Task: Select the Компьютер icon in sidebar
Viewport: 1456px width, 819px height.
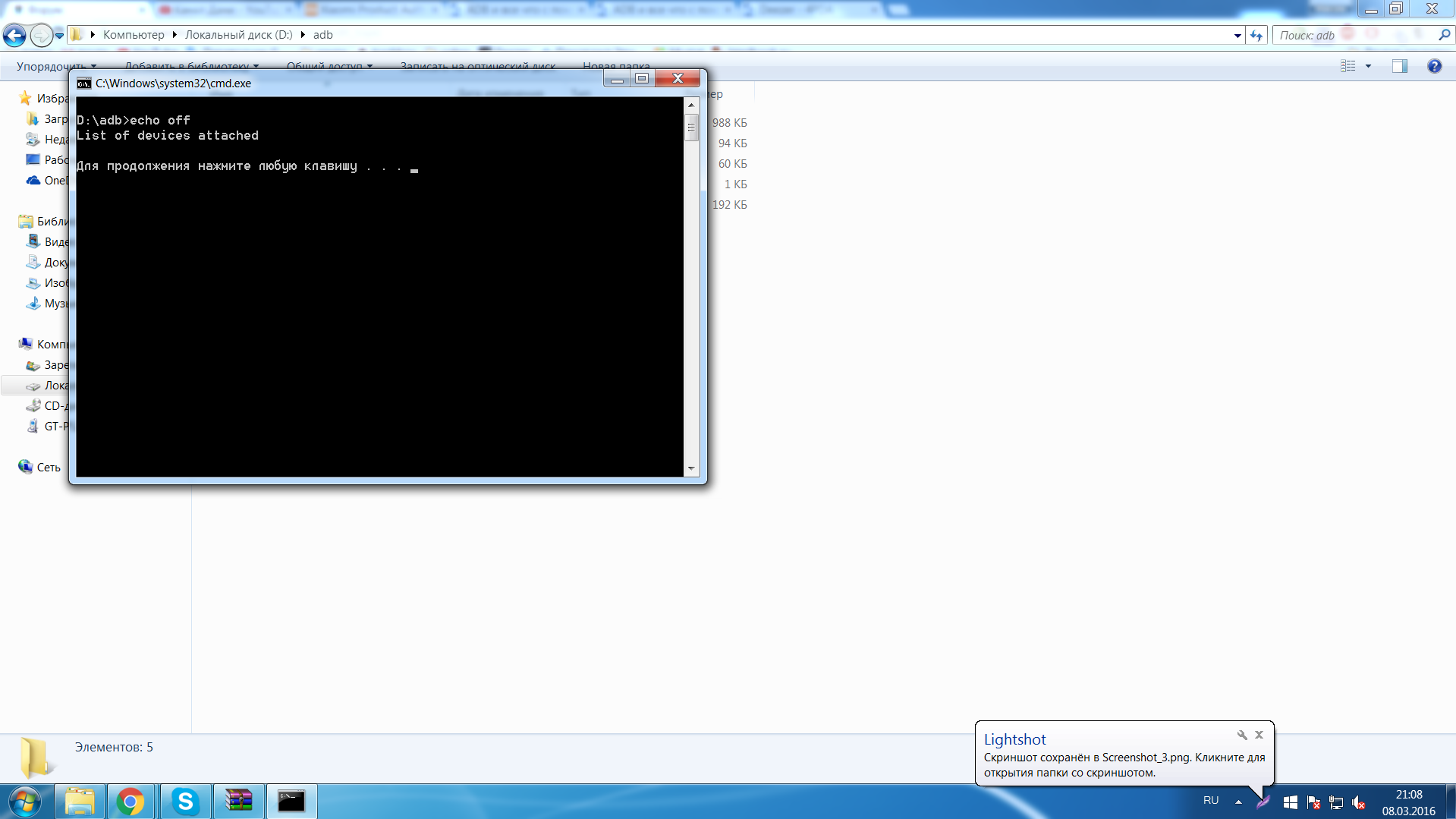Action: [26, 345]
